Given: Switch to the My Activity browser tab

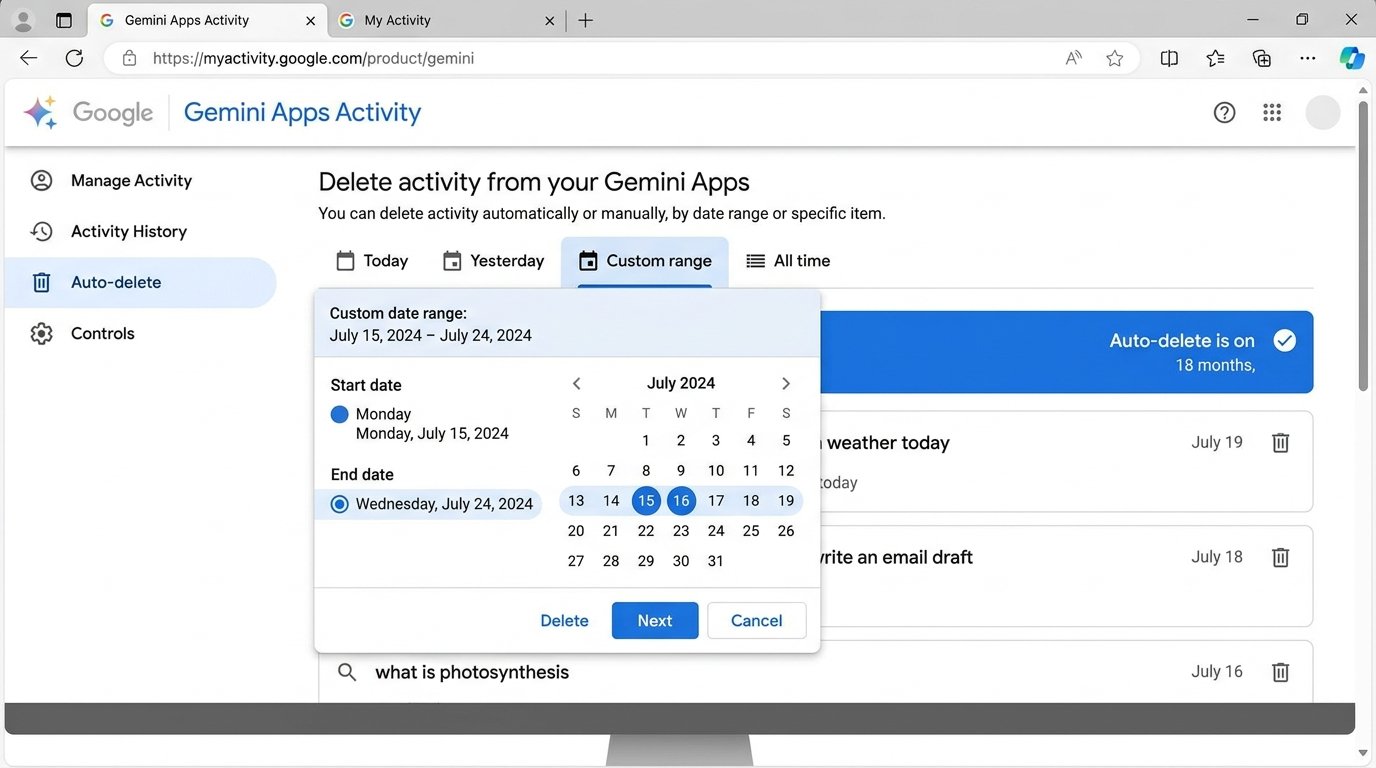Looking at the screenshot, I should tap(447, 20).
